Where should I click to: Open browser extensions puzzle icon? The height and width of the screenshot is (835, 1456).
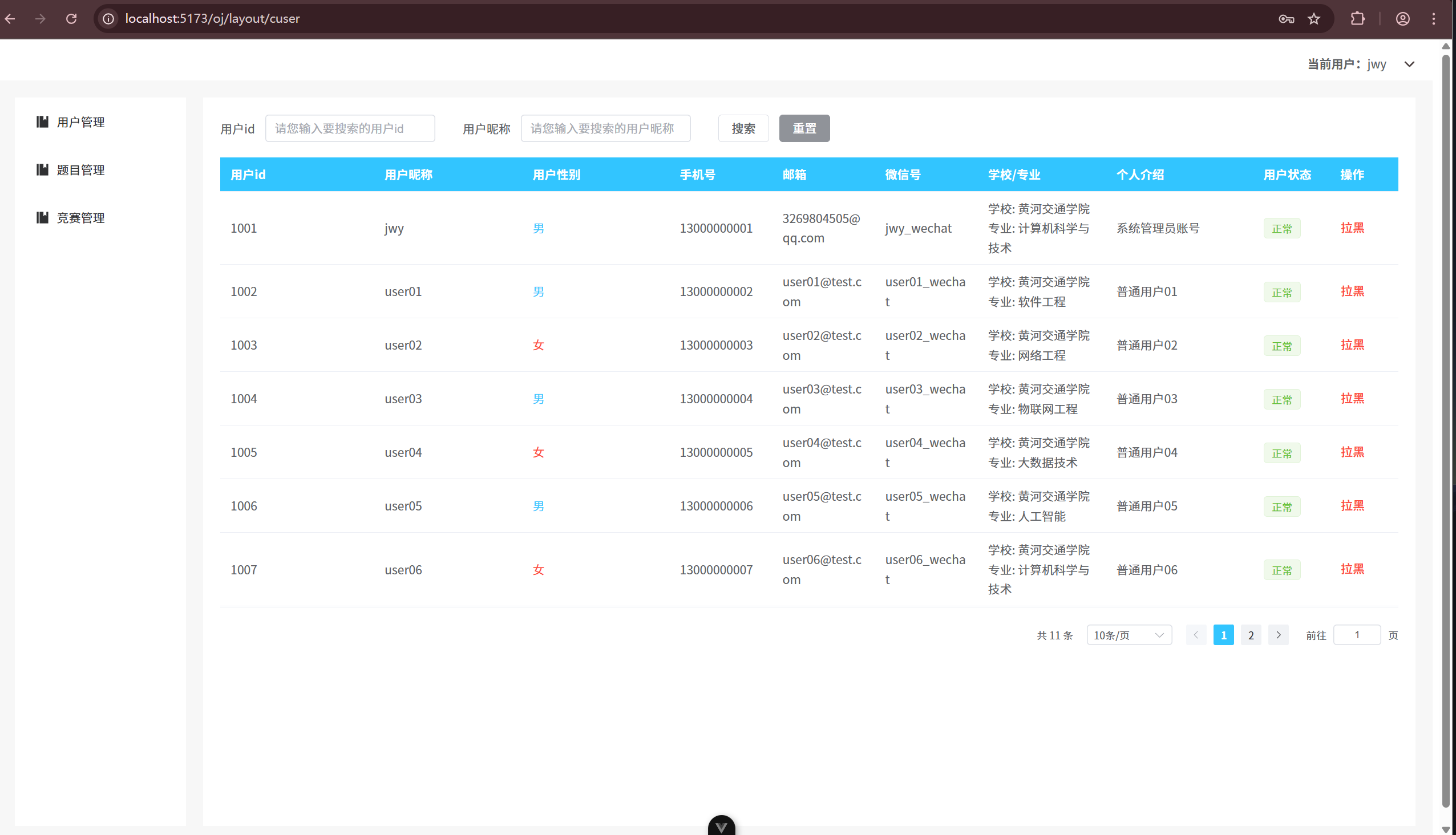click(1357, 18)
